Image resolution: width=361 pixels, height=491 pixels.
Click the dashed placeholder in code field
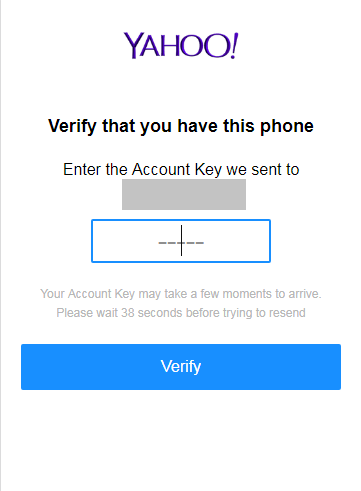(x=181, y=243)
